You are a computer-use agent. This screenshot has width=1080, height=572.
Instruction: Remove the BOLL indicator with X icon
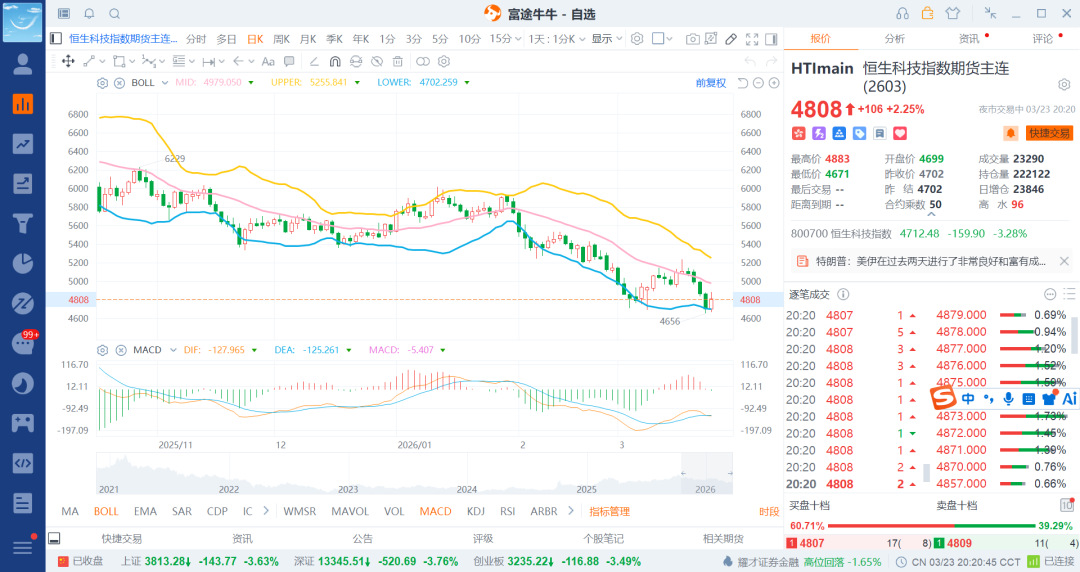coord(119,83)
